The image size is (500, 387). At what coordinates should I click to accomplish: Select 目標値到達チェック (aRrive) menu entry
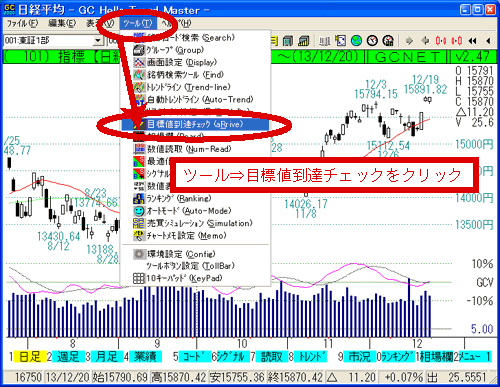coord(195,124)
